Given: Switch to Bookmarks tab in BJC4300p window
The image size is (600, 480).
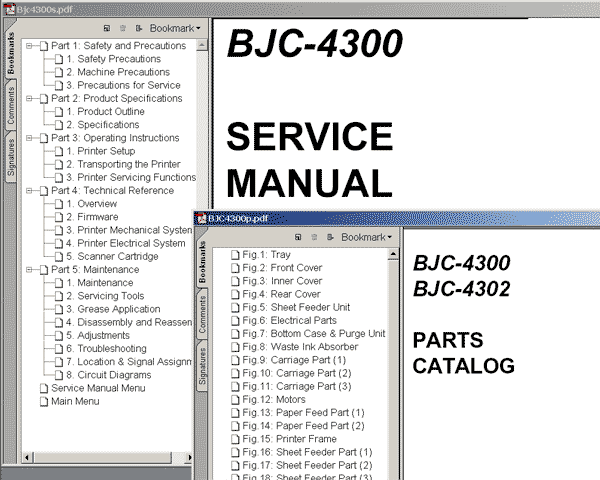Looking at the screenshot, I should click(x=202, y=262).
